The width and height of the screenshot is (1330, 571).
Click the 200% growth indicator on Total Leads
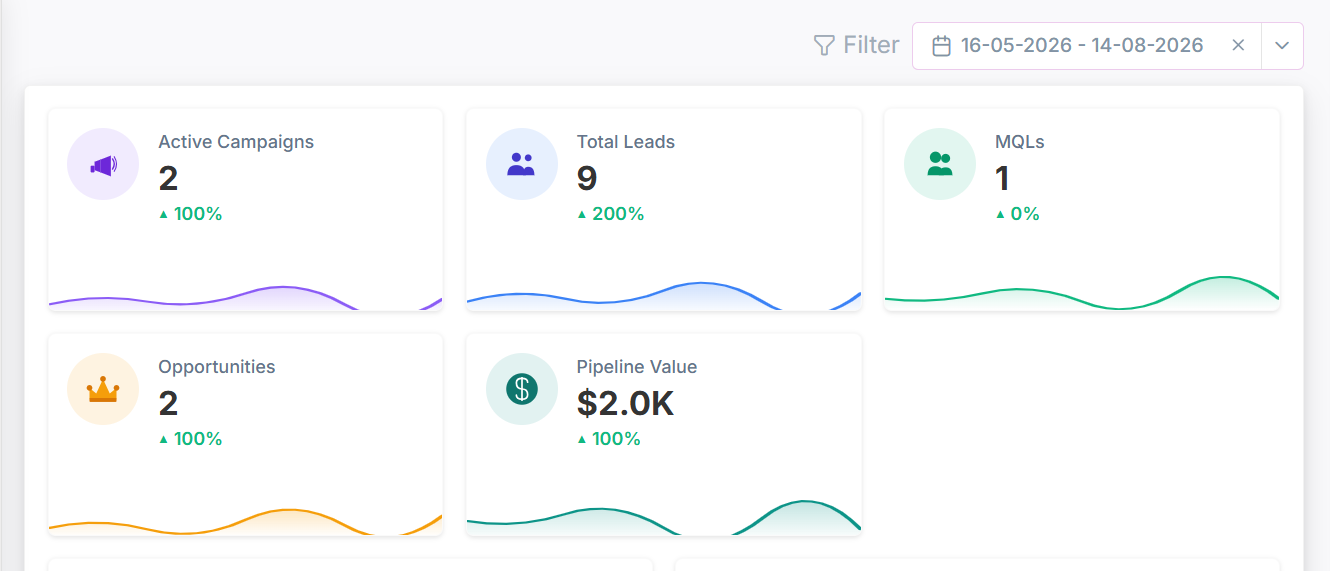(611, 214)
